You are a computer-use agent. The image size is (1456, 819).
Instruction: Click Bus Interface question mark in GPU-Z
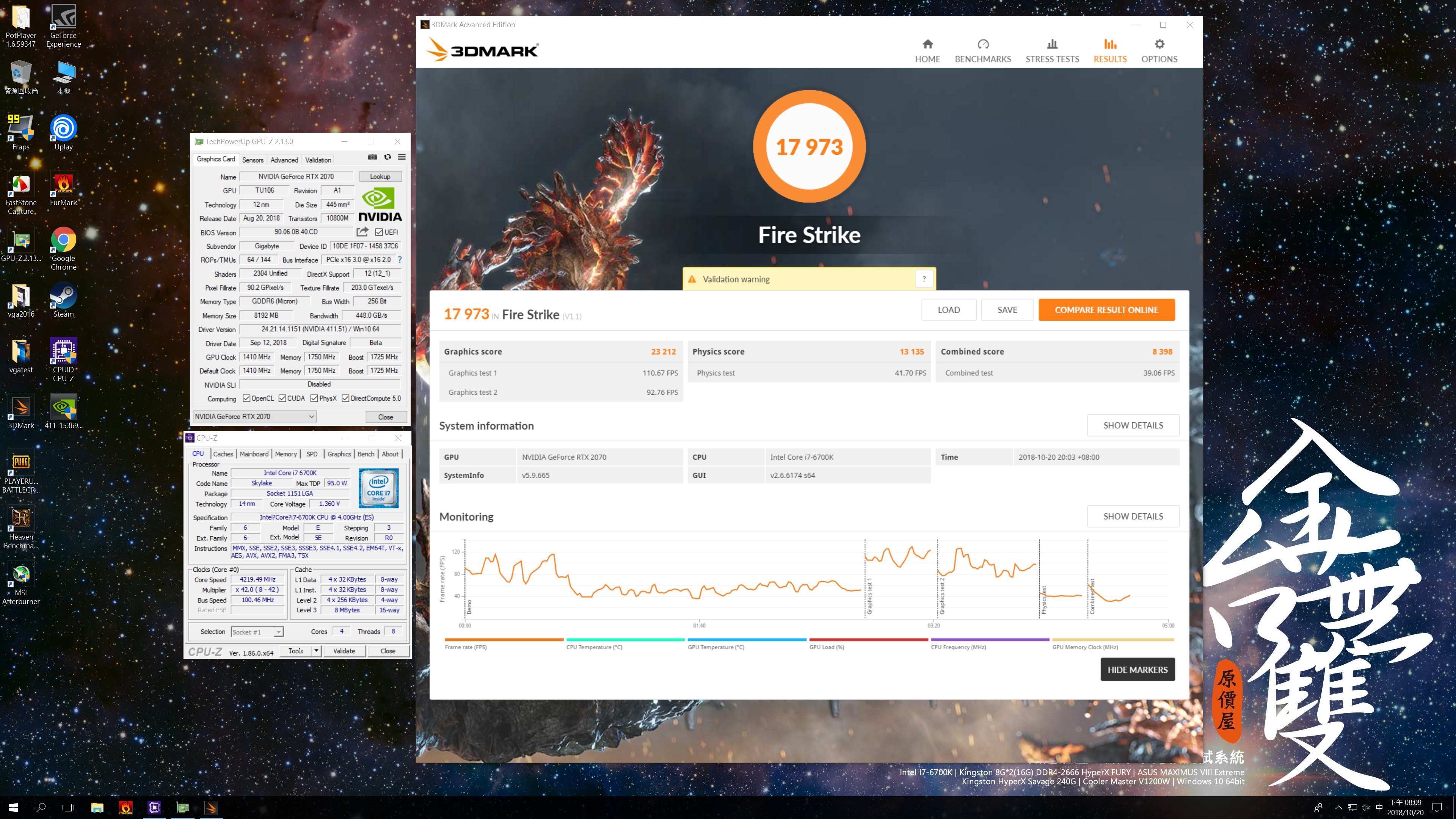[x=400, y=259]
